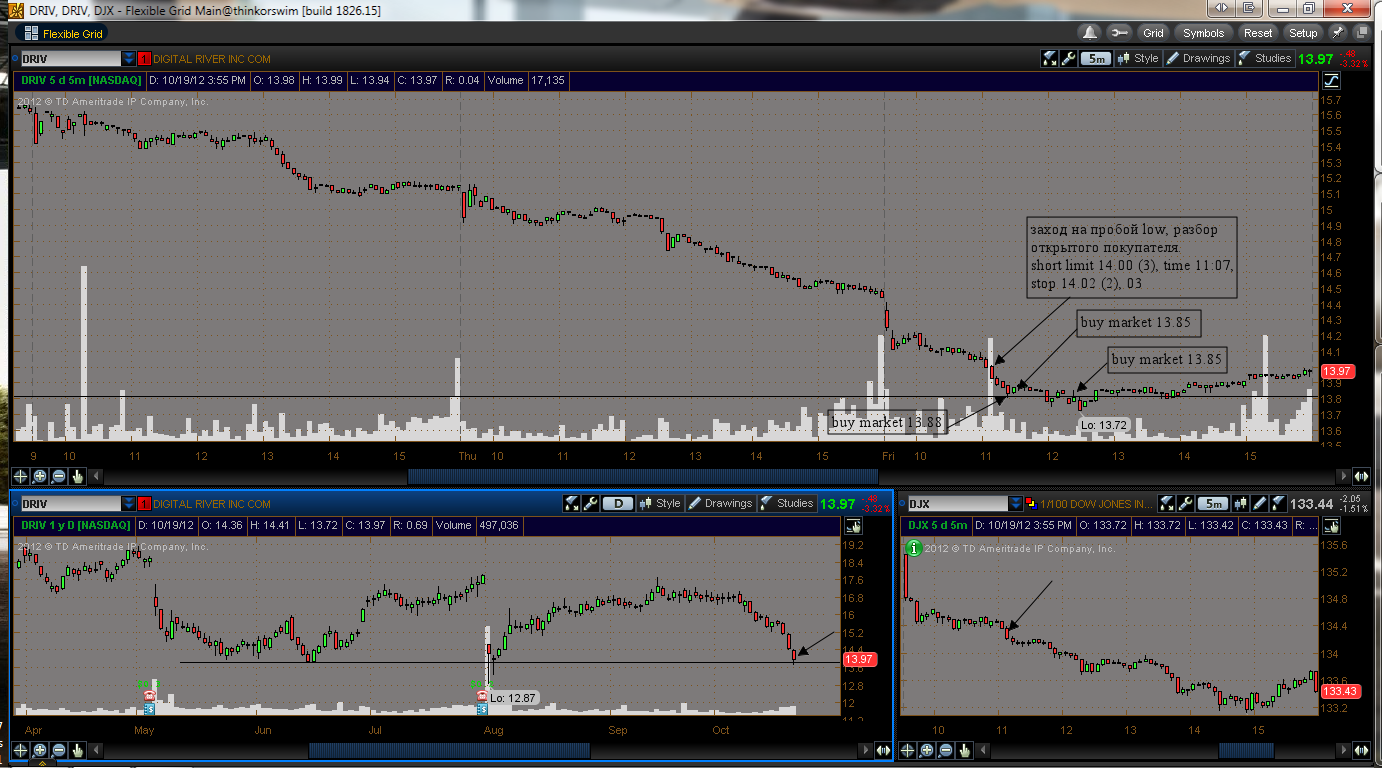Select the hand pointer tool under top chart
This screenshot has height=768, width=1382.
(77, 477)
